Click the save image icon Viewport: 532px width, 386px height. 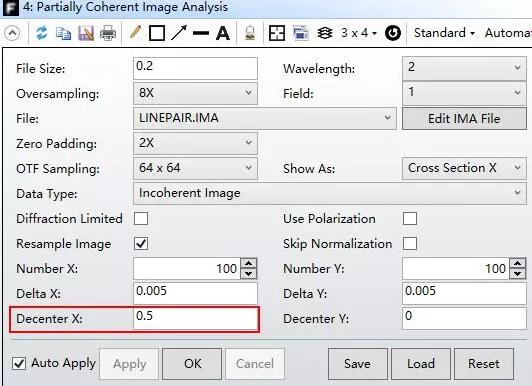tap(86, 34)
